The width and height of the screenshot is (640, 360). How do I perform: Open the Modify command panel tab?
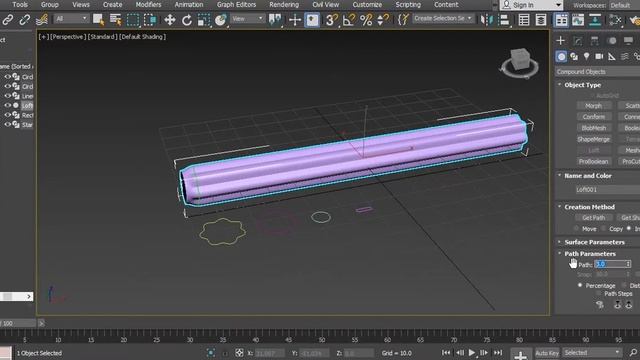point(578,40)
